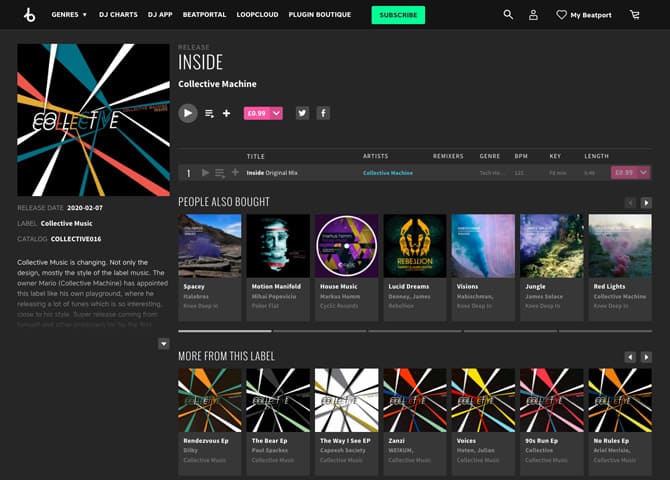Click the user account icon
Viewport: 670px width, 480px height.
point(534,15)
